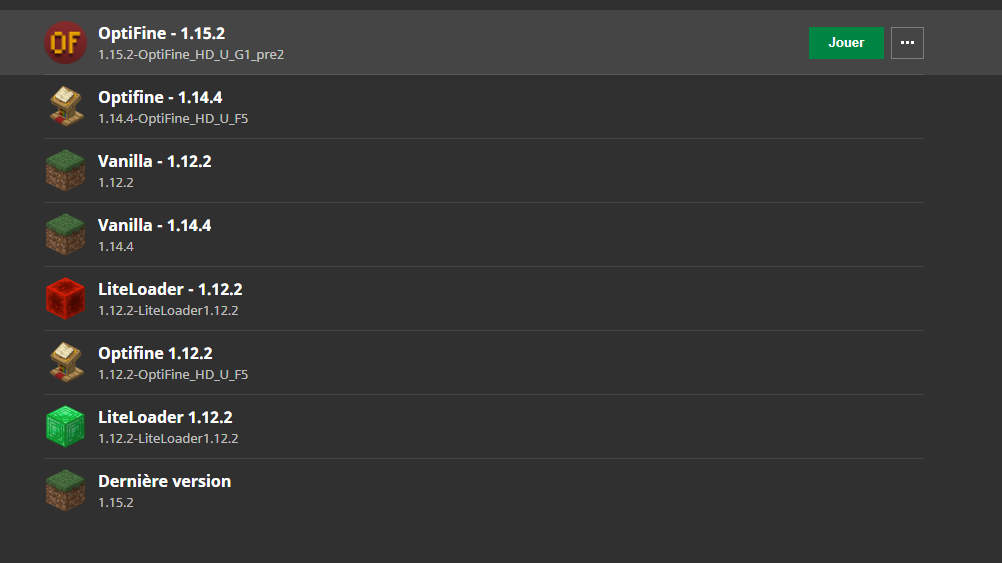This screenshot has width=1002, height=563.
Task: Launch the game with the Jouer button
Action: [846, 43]
